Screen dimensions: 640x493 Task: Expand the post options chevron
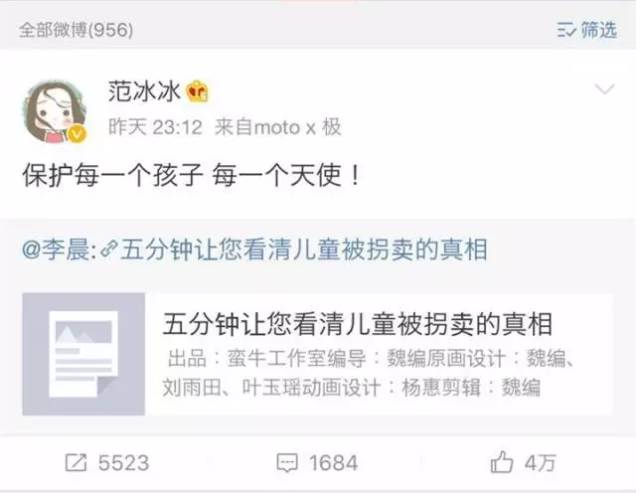click(604, 89)
